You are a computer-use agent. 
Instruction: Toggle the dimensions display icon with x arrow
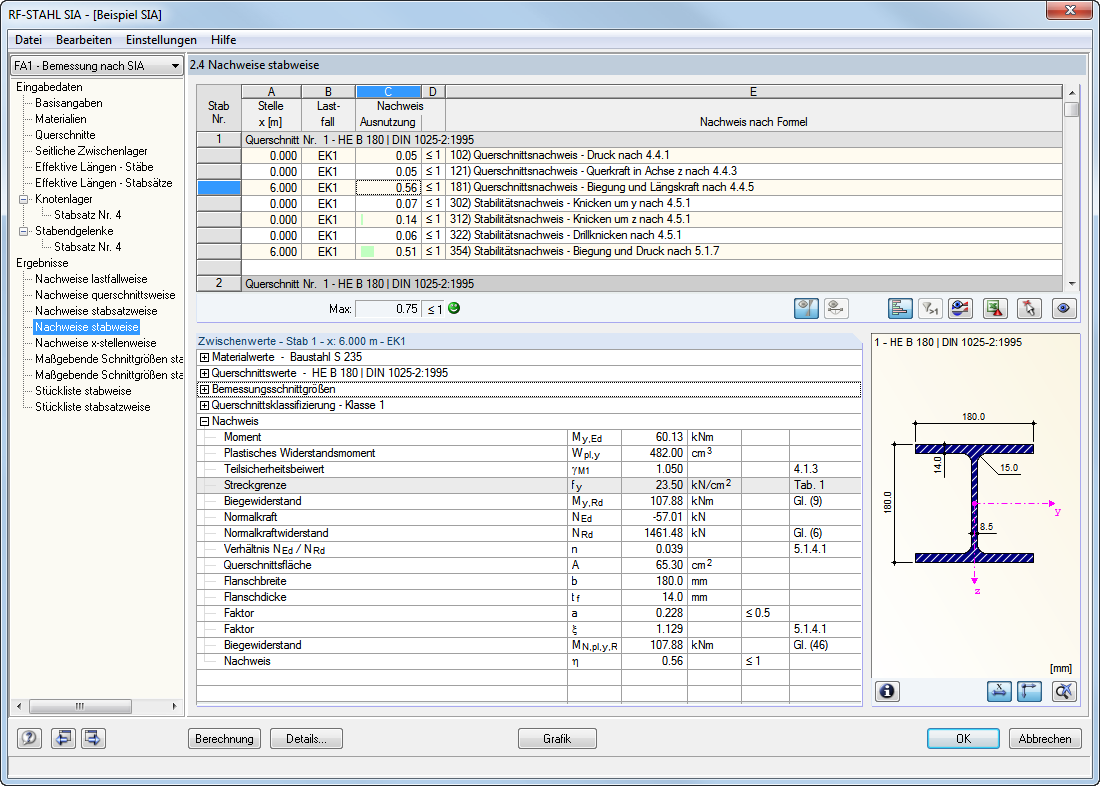click(999, 691)
